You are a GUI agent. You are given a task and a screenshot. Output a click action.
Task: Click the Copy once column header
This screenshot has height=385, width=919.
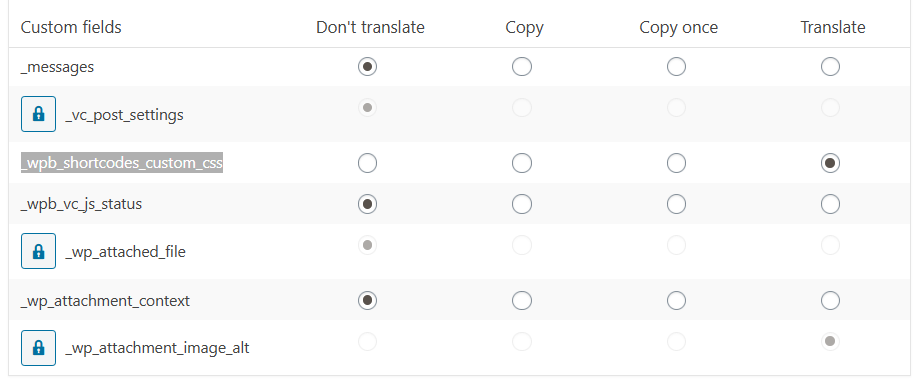[x=679, y=28]
